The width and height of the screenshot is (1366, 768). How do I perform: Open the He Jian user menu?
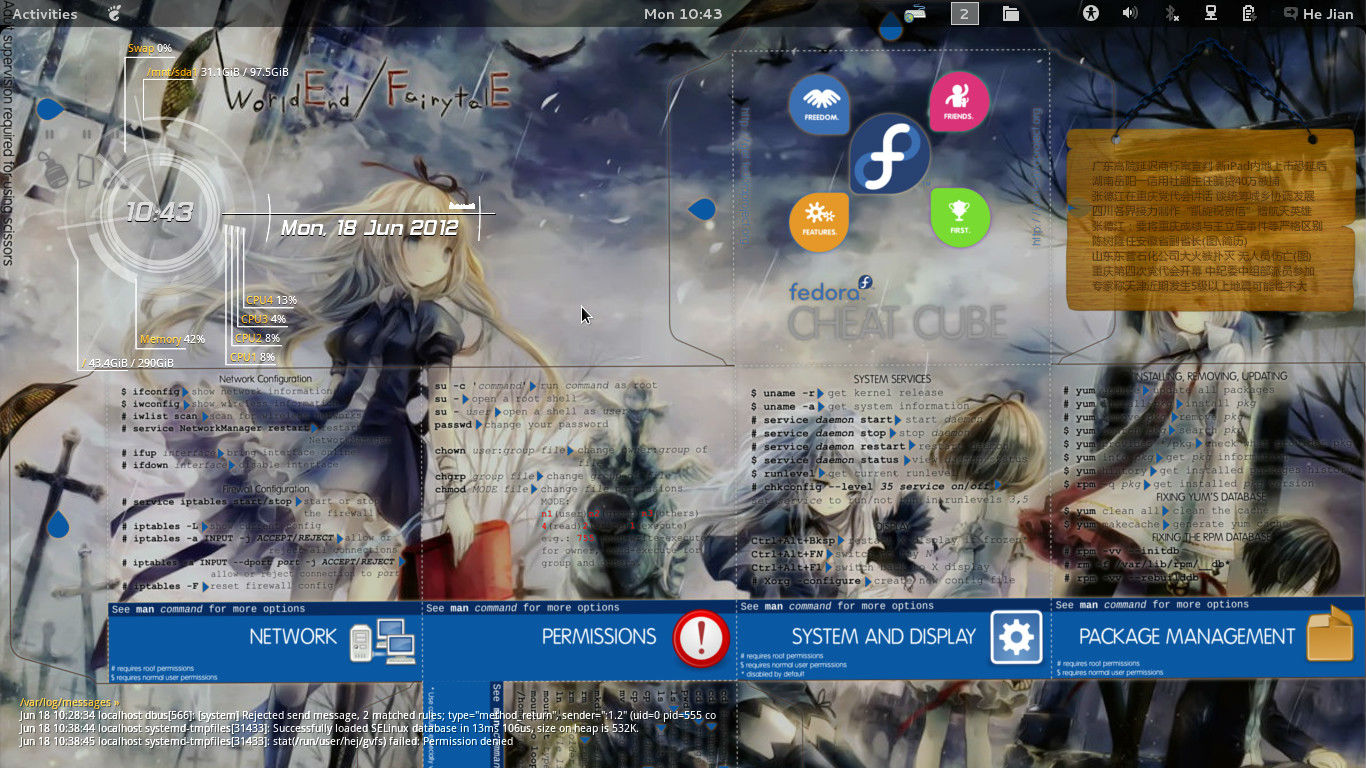[1317, 14]
